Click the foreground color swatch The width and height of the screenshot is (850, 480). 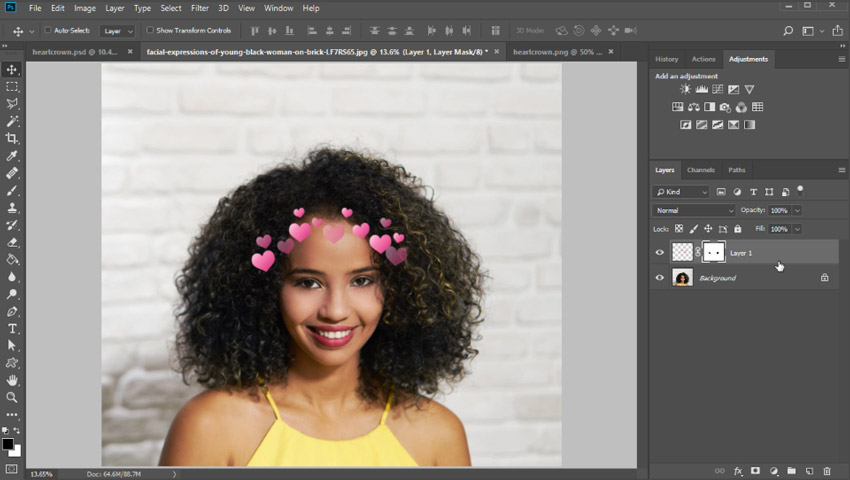pos(7,444)
